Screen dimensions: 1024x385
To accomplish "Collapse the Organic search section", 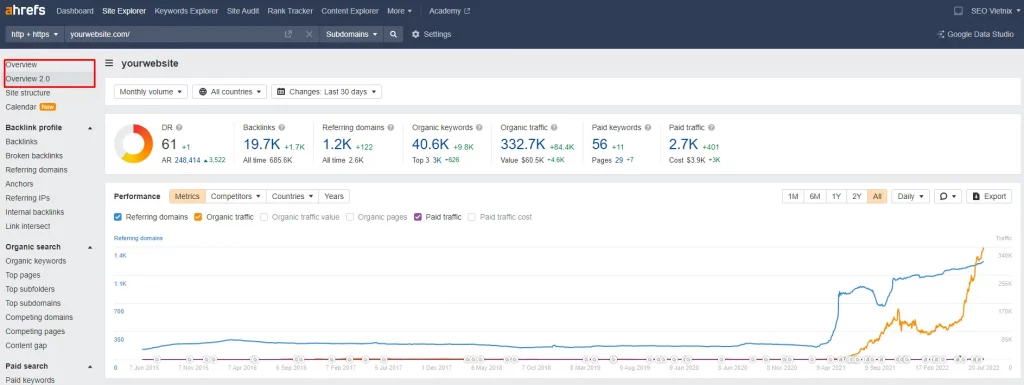I will coord(90,247).
